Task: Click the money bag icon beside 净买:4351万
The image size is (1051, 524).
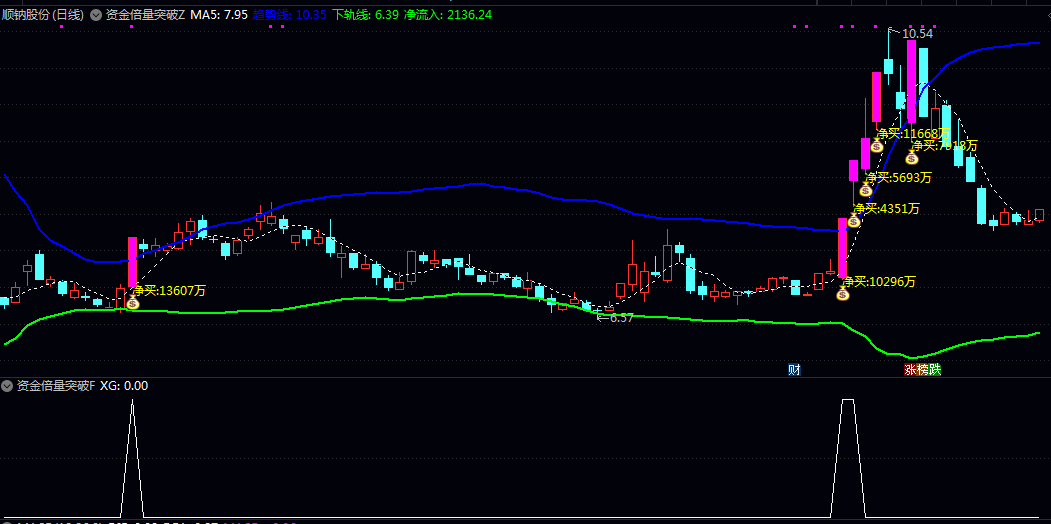Action: point(853,221)
